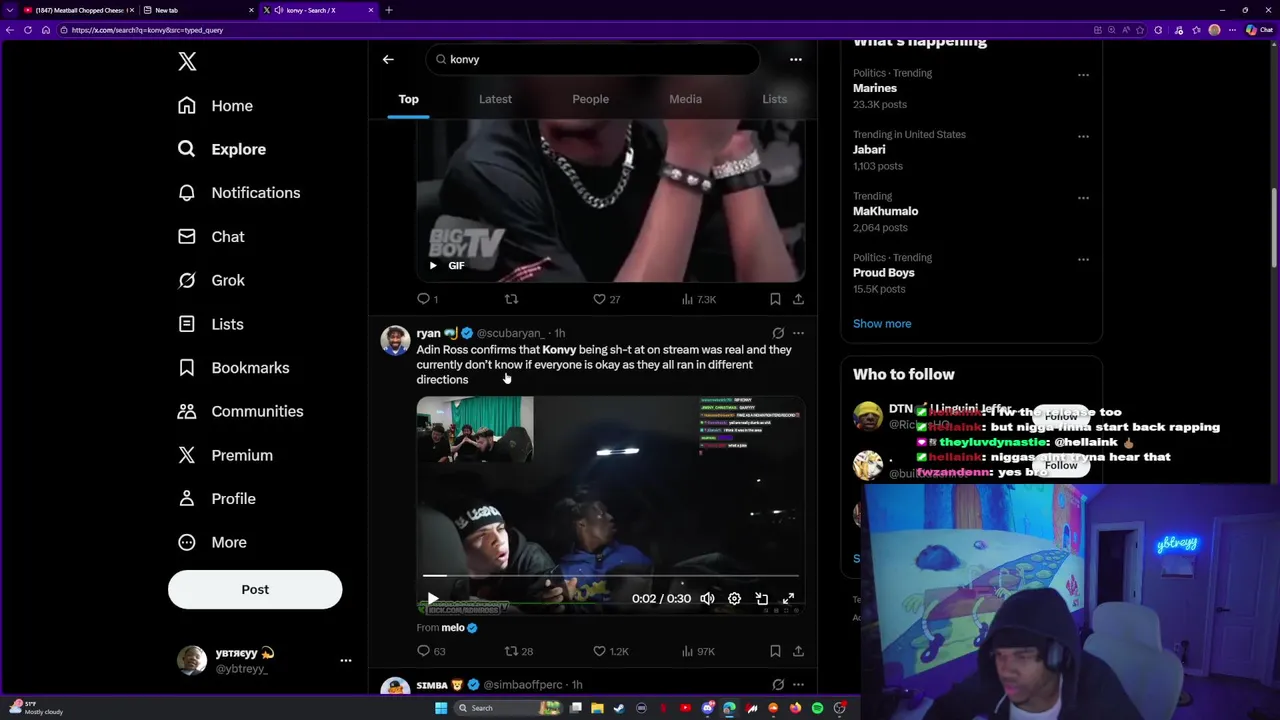Share the GIF post
Viewport: 1280px width, 720px height.
[798, 299]
